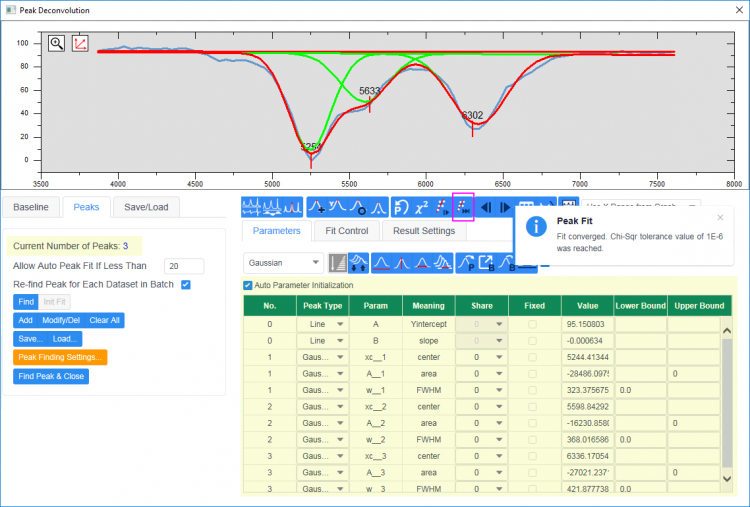Viewport: 750px width, 507px height.
Task: Toggle Re-find Peak for Each Dataset checkbox
Action: click(183, 285)
